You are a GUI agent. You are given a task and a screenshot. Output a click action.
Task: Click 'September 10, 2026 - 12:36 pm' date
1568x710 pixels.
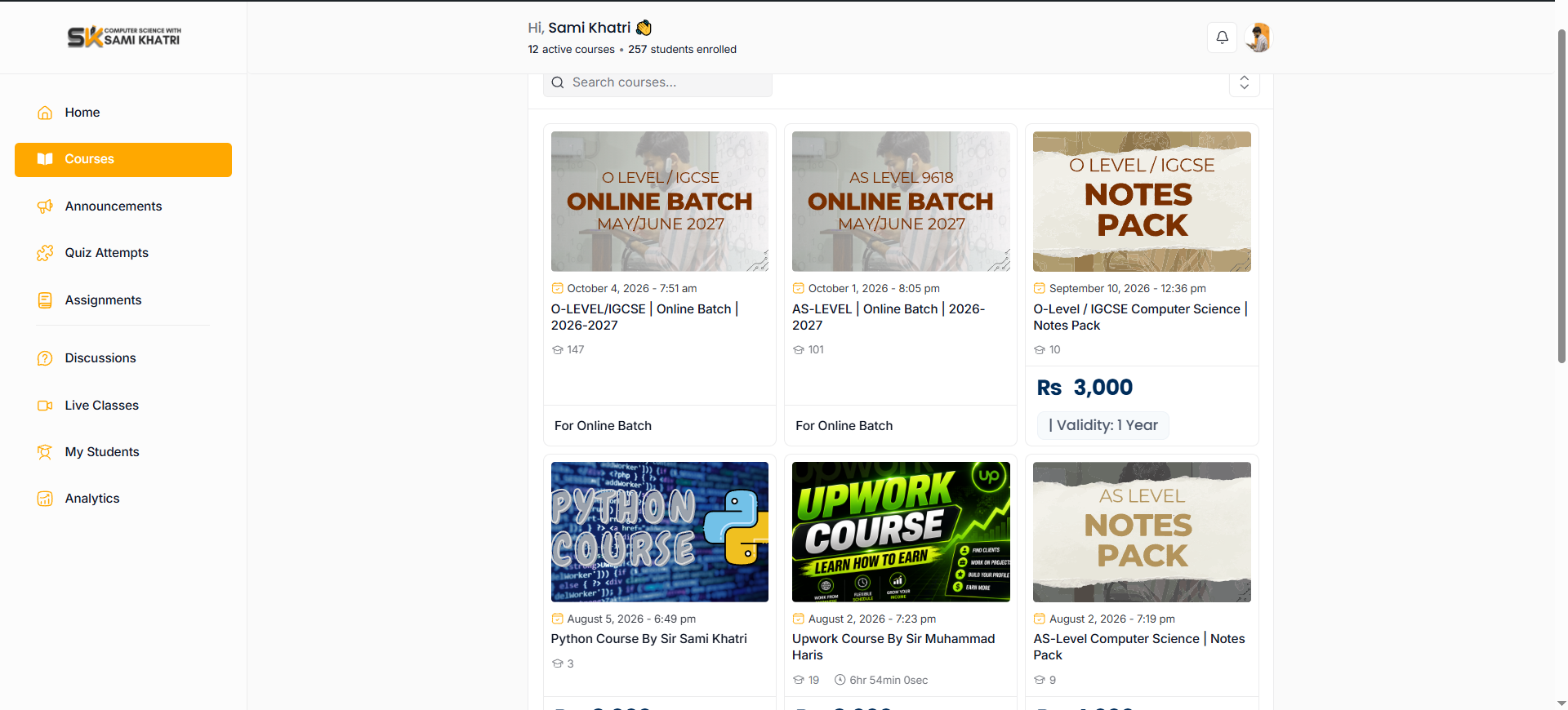[1127, 288]
